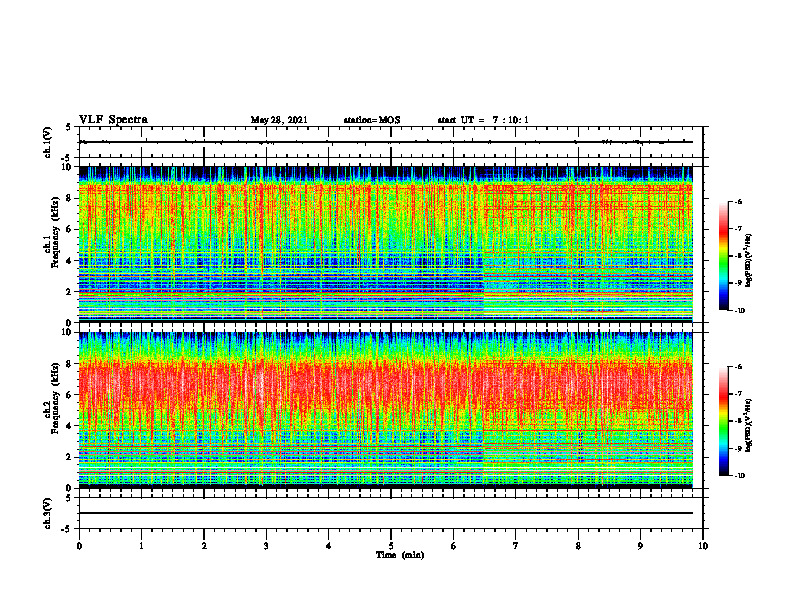792x612 pixels.
Task: Click the ch.3 voltage waveform trace
Action: (x=386, y=513)
